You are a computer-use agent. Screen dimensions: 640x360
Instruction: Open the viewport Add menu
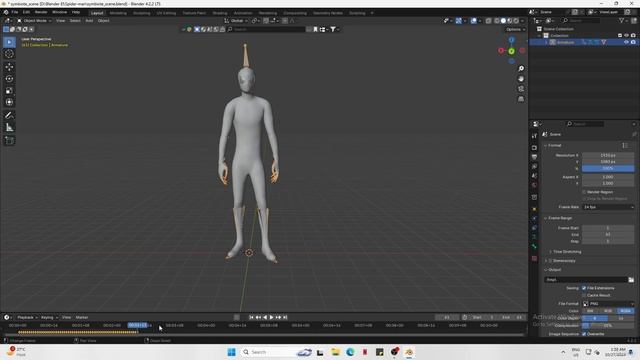click(x=89, y=20)
